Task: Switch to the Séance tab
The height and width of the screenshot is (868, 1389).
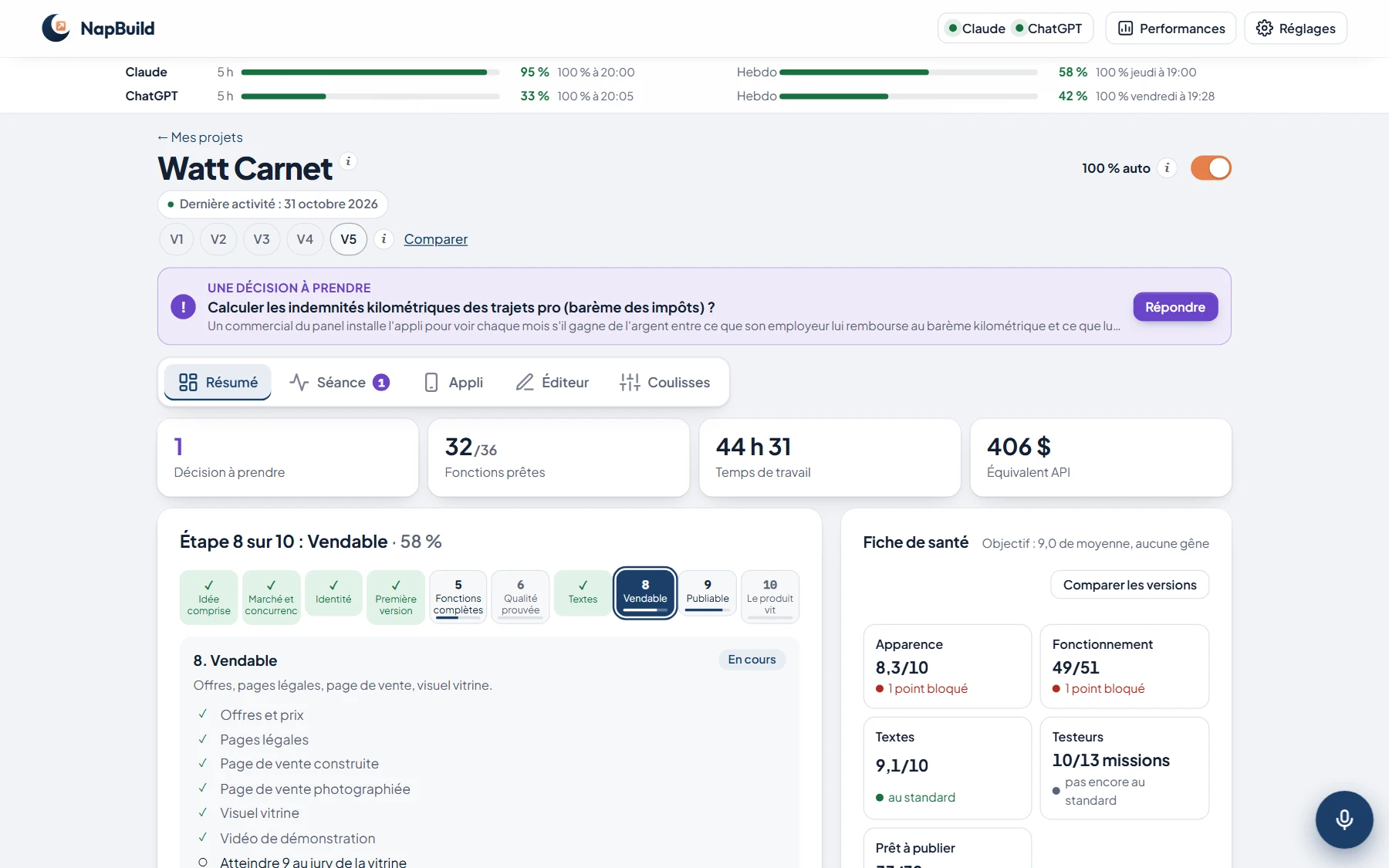Action: (x=340, y=383)
